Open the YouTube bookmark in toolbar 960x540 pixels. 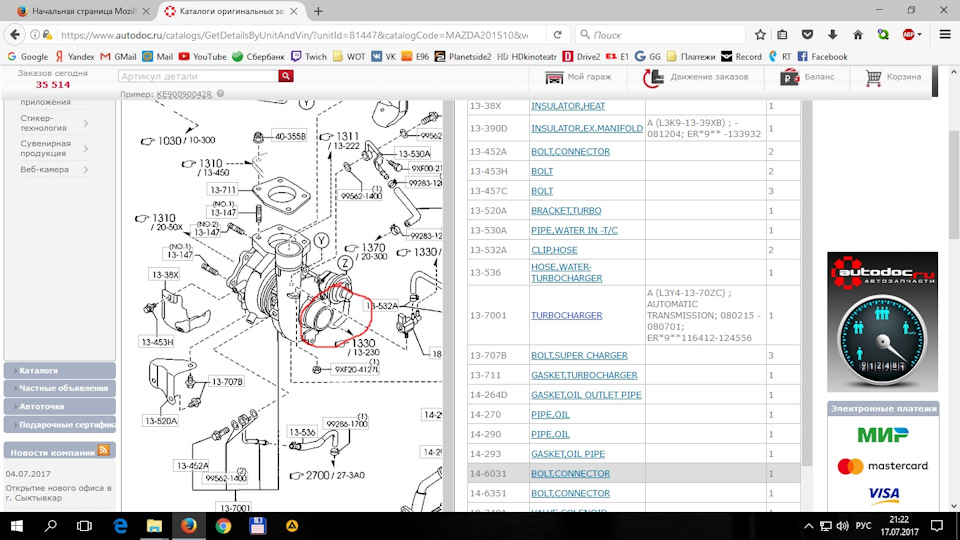click(203, 56)
